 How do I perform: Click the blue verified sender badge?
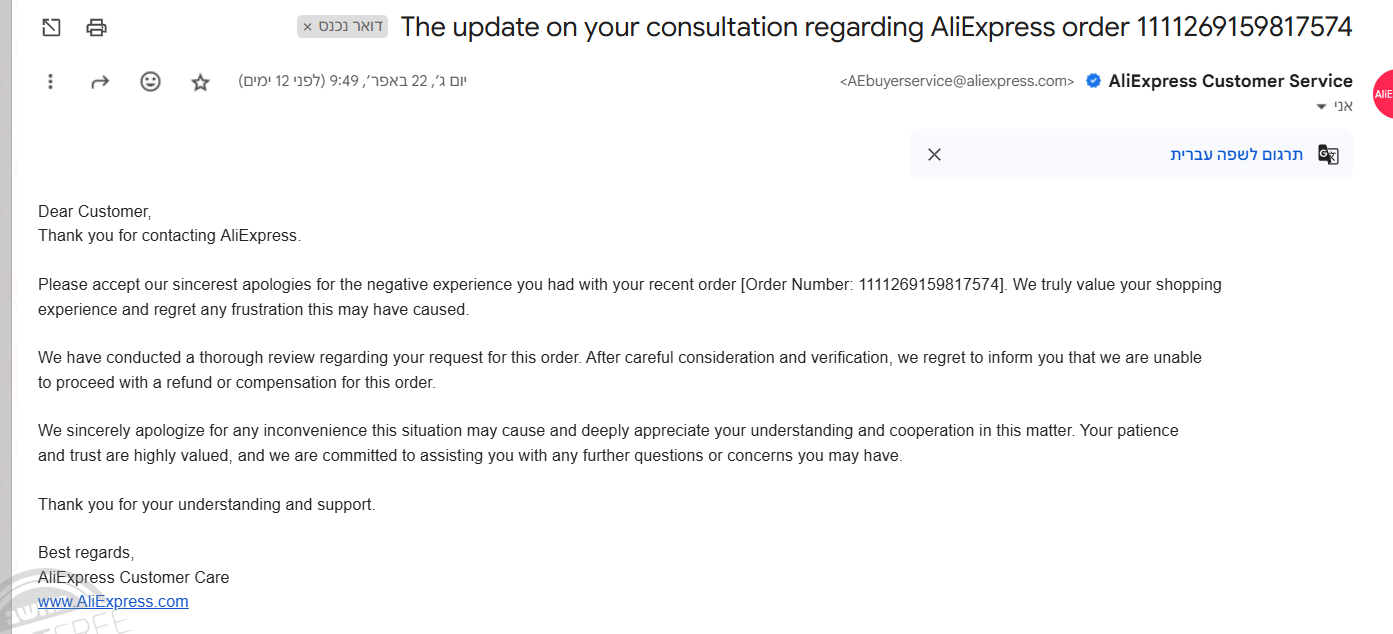coord(1094,81)
